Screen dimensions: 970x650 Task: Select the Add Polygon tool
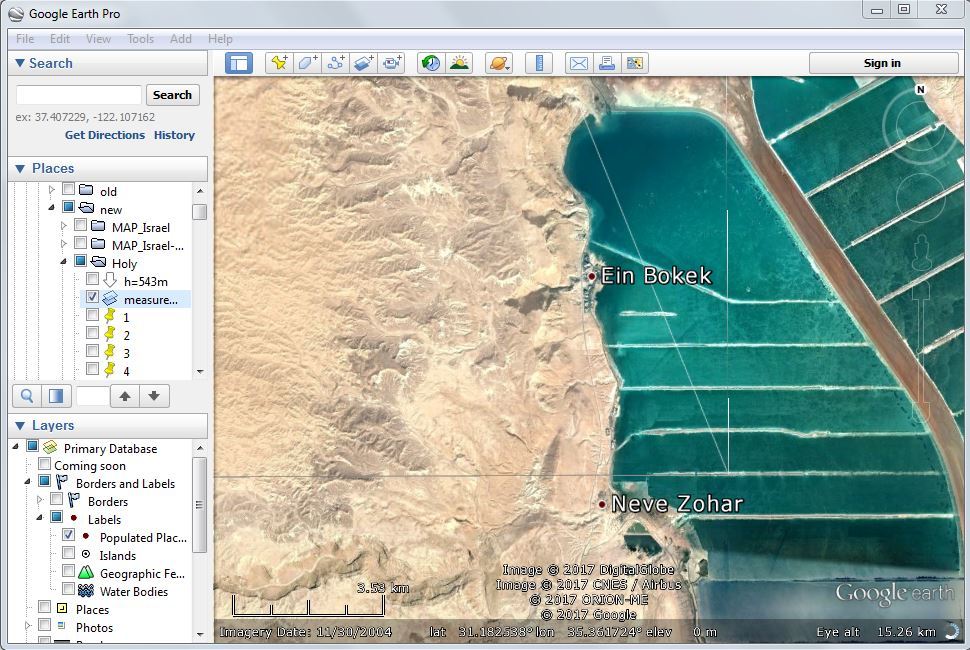(307, 63)
